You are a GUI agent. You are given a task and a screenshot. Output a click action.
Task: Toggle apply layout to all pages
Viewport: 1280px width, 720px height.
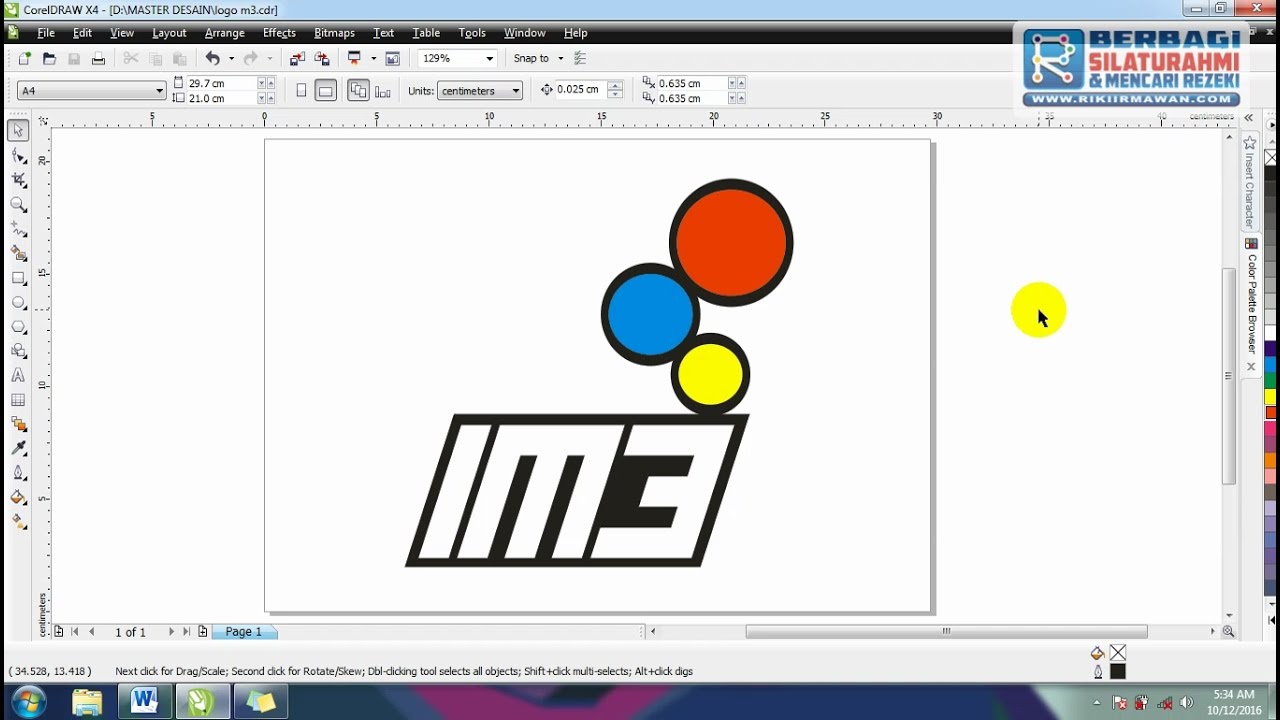(x=358, y=91)
